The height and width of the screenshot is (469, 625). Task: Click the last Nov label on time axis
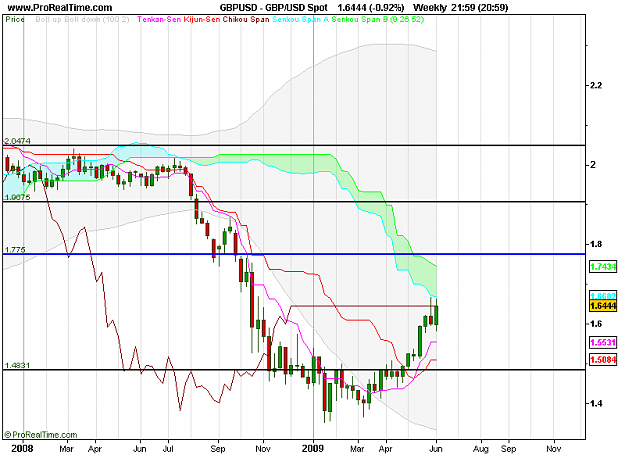[553, 449]
